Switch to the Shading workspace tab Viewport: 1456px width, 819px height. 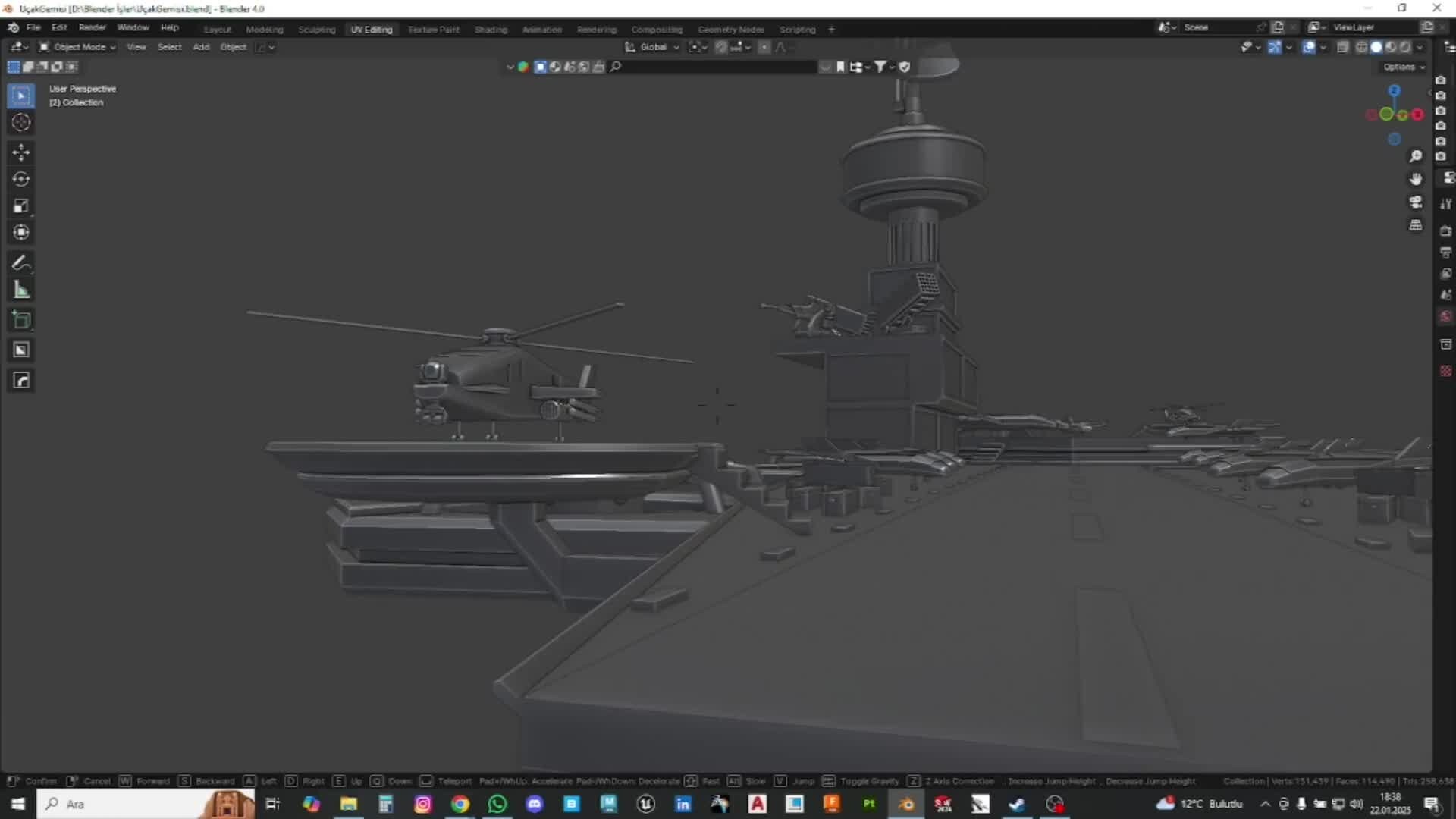[491, 29]
